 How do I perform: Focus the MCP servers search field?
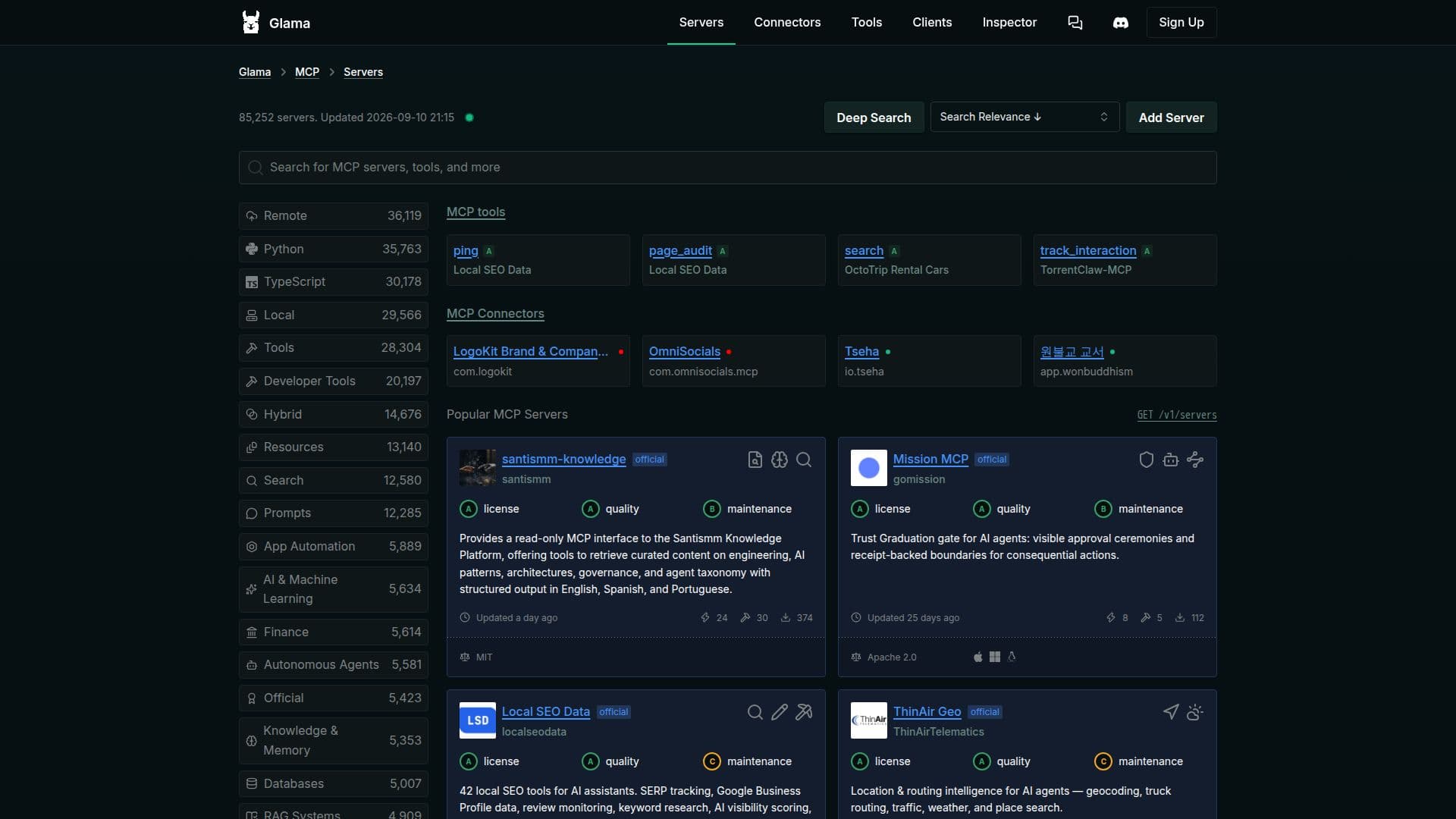coord(728,168)
